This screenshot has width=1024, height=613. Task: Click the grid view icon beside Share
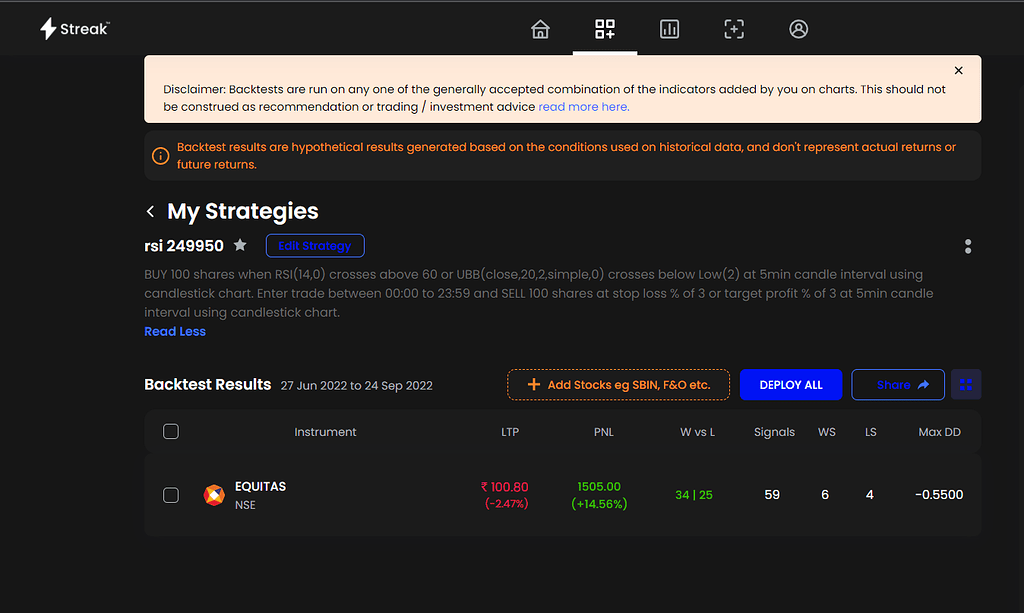tap(965, 384)
